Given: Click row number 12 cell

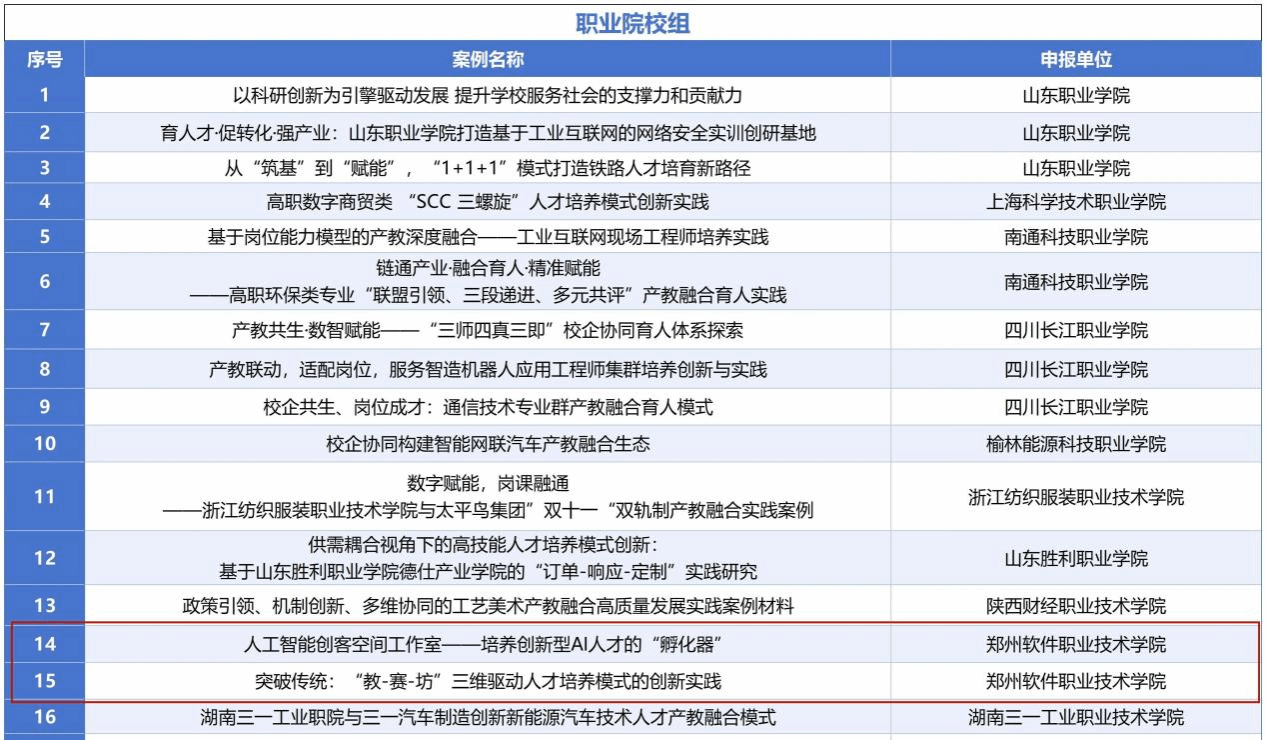Looking at the screenshot, I should click(44, 558).
